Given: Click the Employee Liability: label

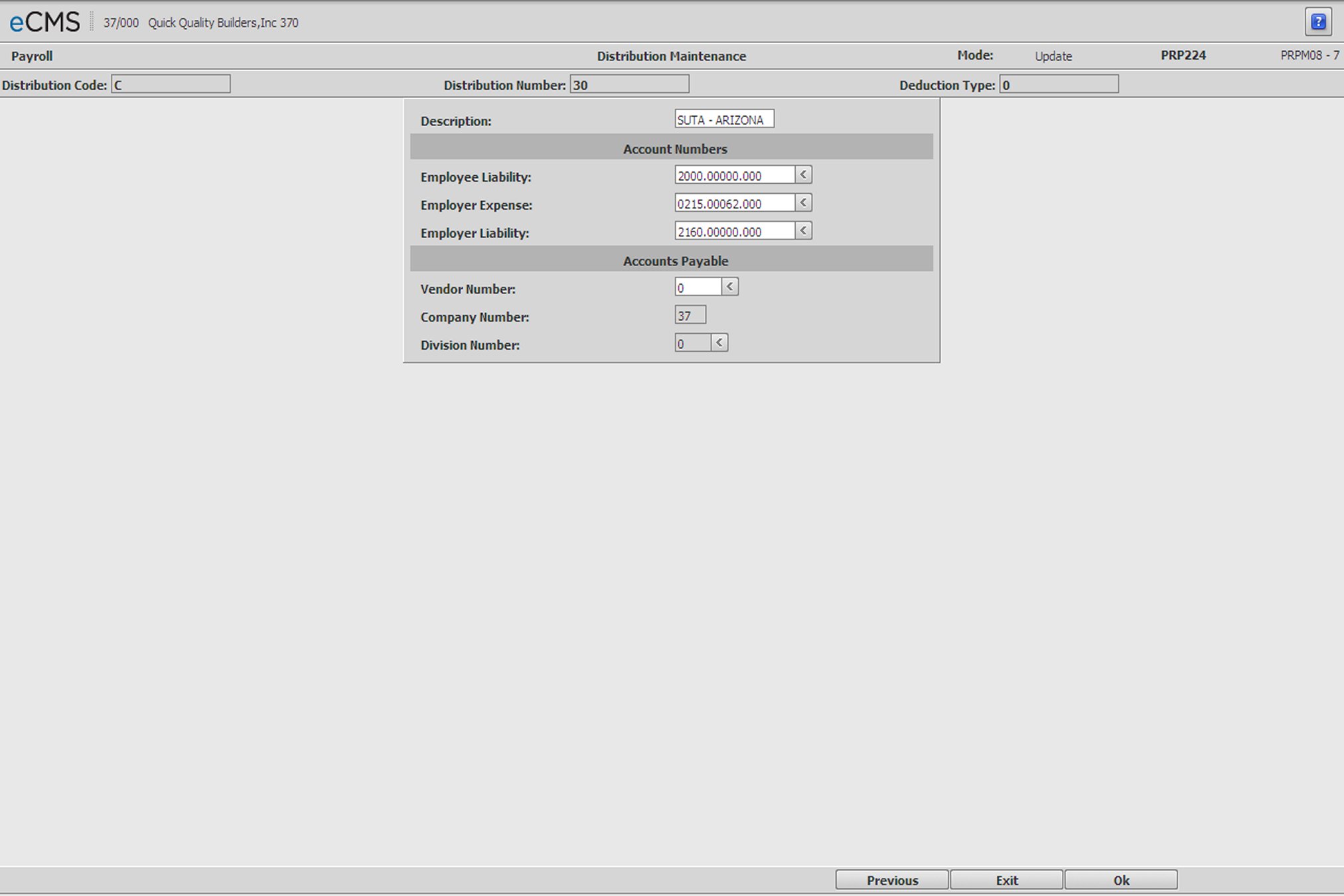Looking at the screenshot, I should tap(476, 177).
